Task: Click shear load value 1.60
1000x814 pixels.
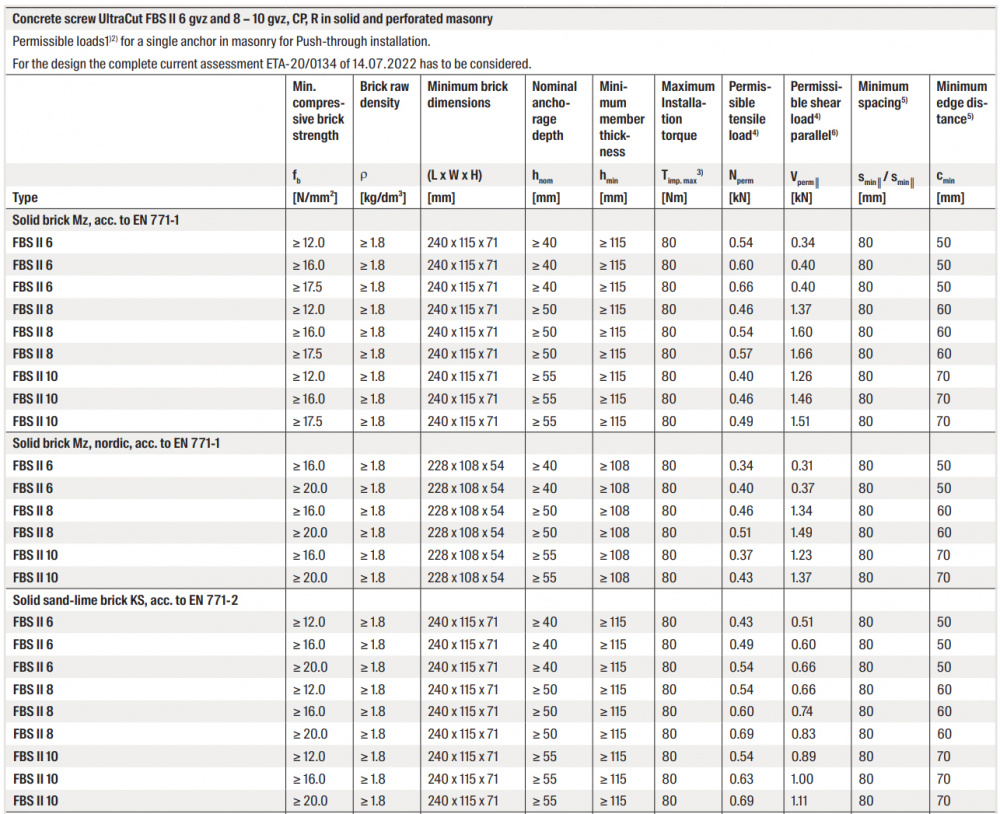Action: click(801, 332)
